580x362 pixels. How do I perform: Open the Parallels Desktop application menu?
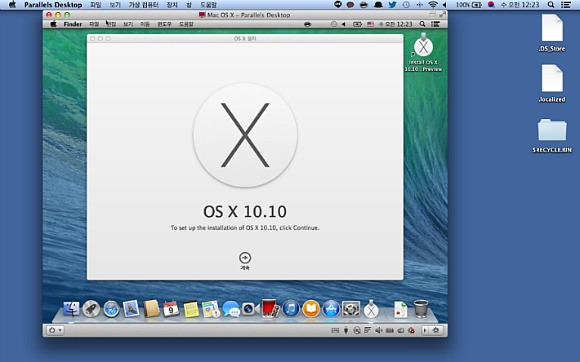click(x=53, y=5)
